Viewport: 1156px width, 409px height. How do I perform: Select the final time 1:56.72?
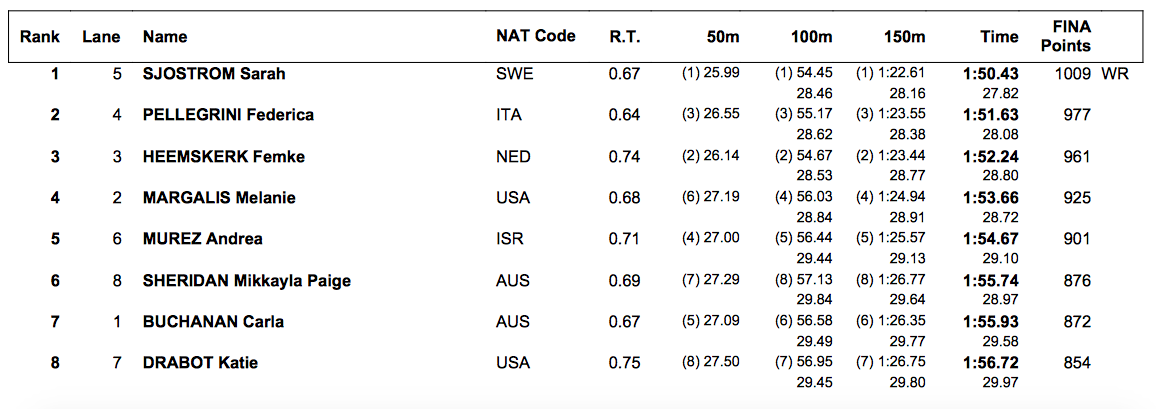pos(990,363)
